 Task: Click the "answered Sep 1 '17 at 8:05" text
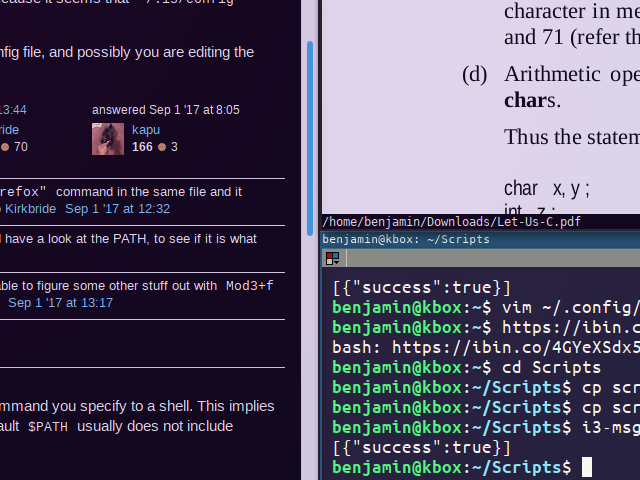pyautogui.click(x=166, y=110)
